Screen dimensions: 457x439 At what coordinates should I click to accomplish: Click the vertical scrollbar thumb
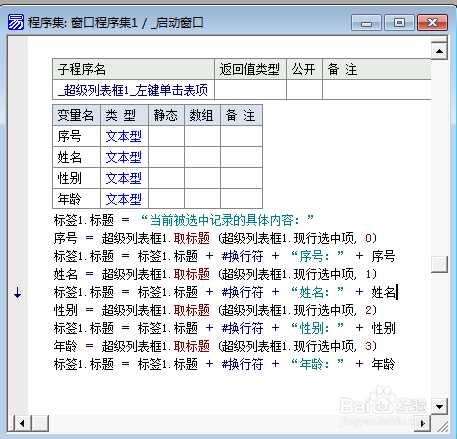(x=439, y=264)
